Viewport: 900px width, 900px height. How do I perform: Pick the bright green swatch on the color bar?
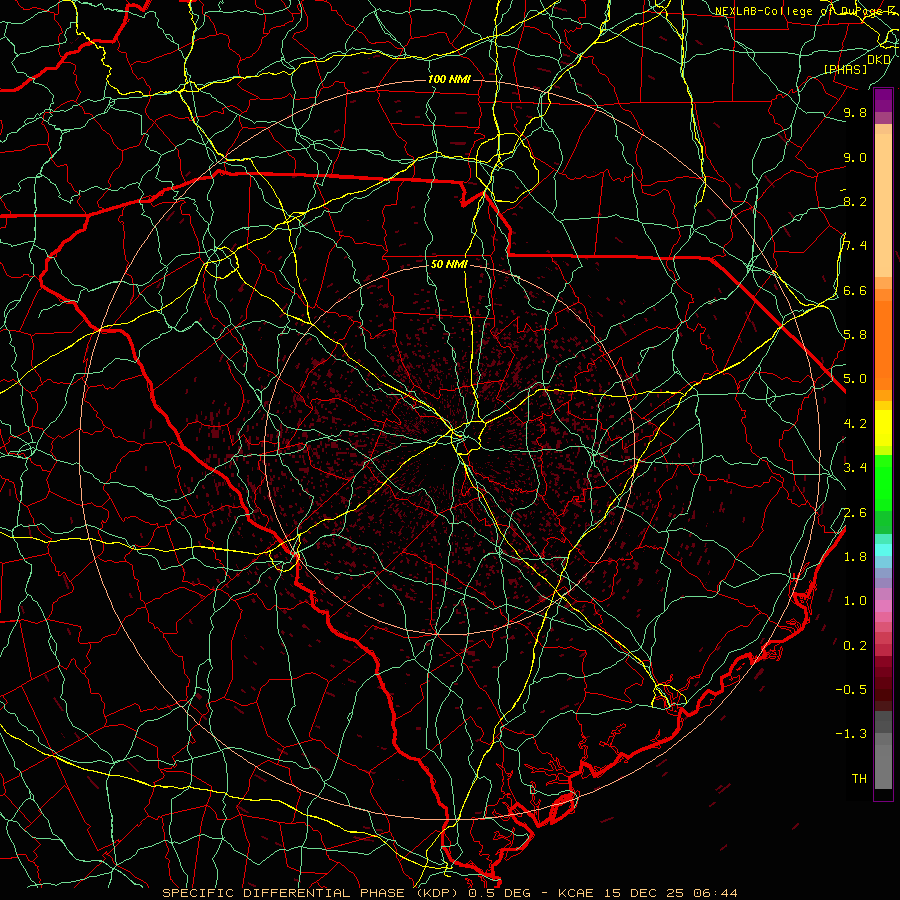(883, 484)
